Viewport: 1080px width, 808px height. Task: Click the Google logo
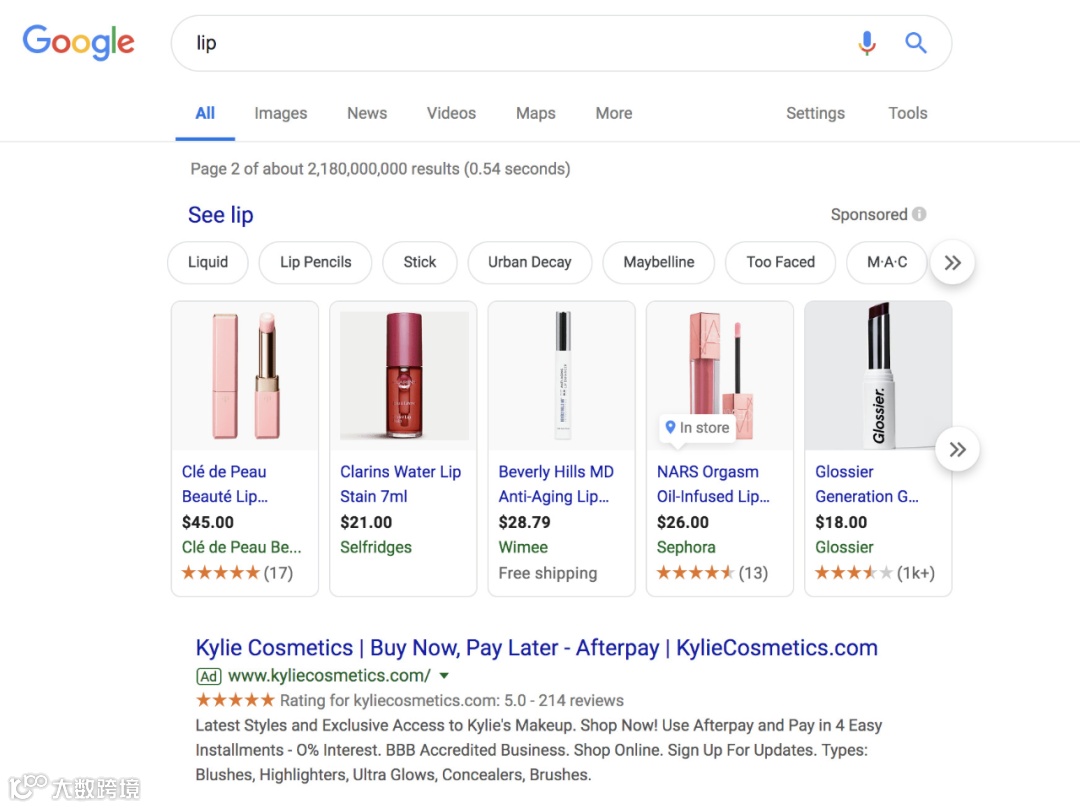point(78,43)
